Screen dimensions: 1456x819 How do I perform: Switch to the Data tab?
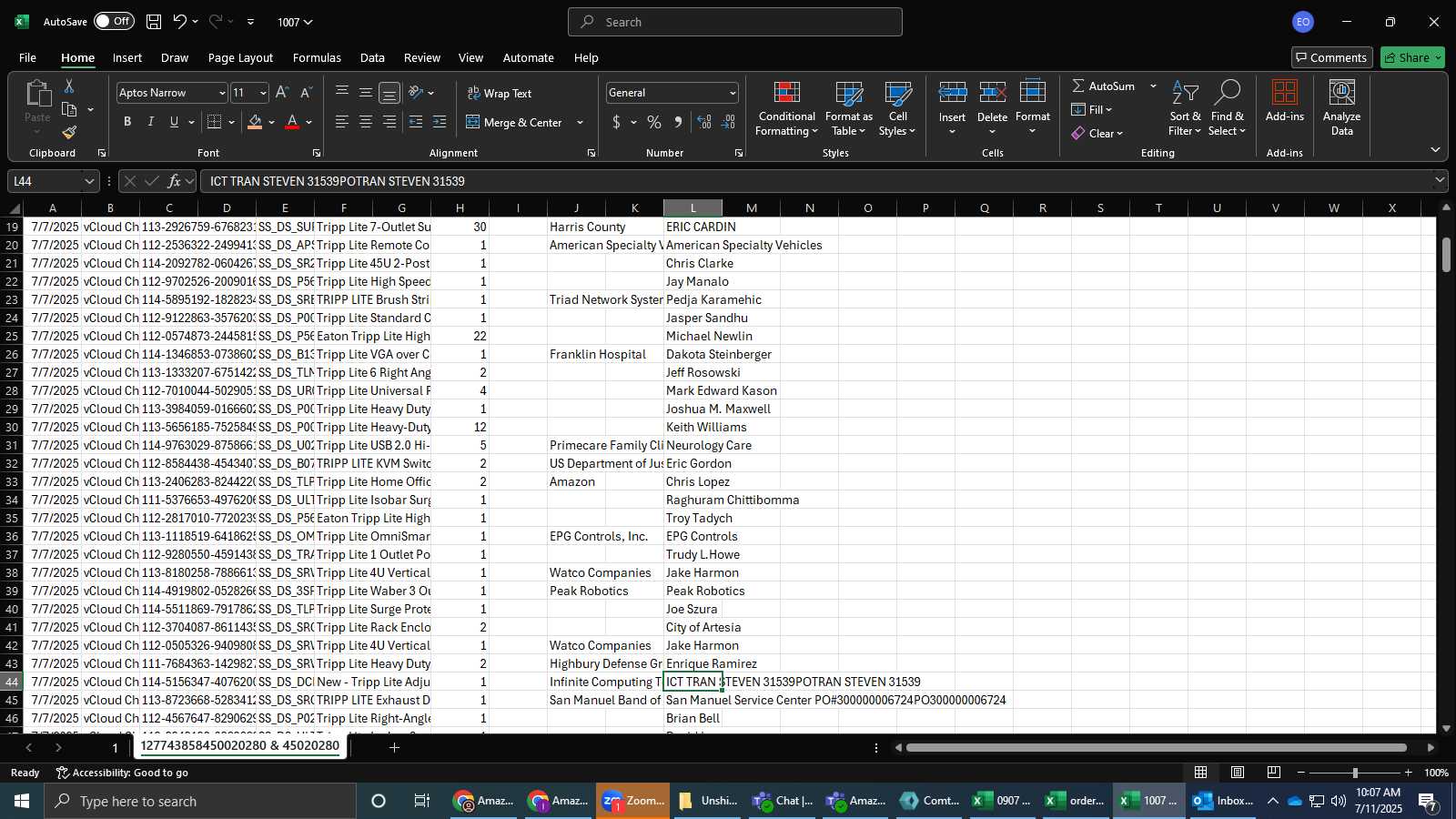click(x=372, y=57)
